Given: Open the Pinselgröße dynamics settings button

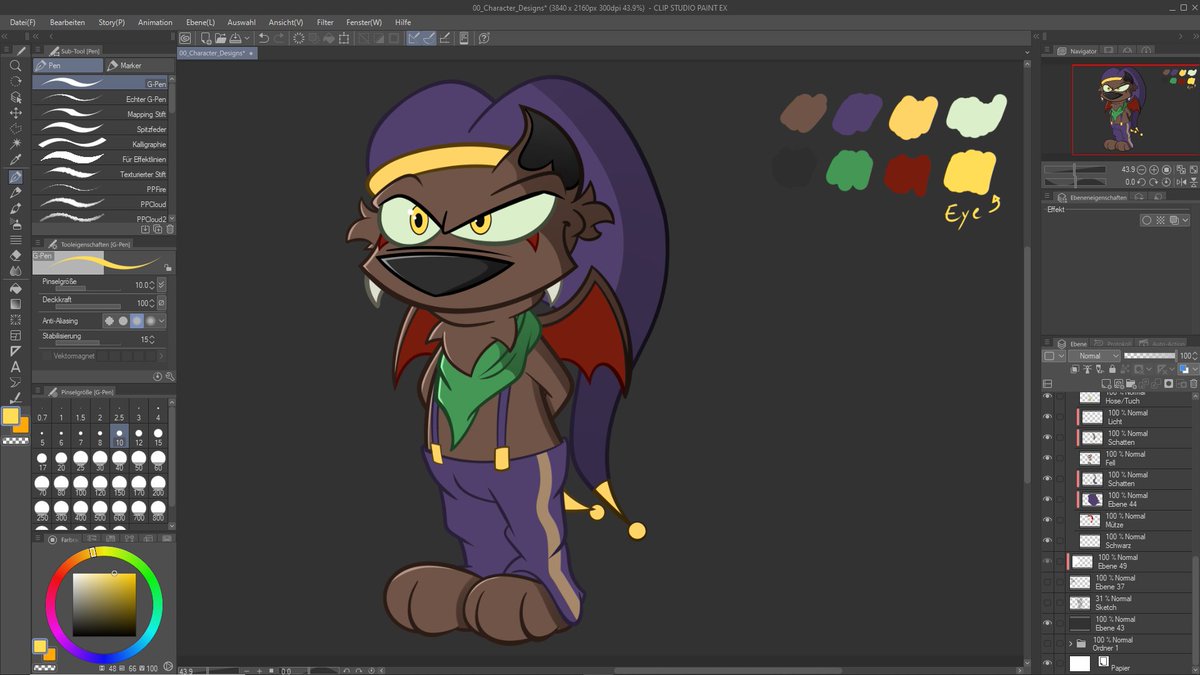Looking at the screenshot, I should 162,285.
